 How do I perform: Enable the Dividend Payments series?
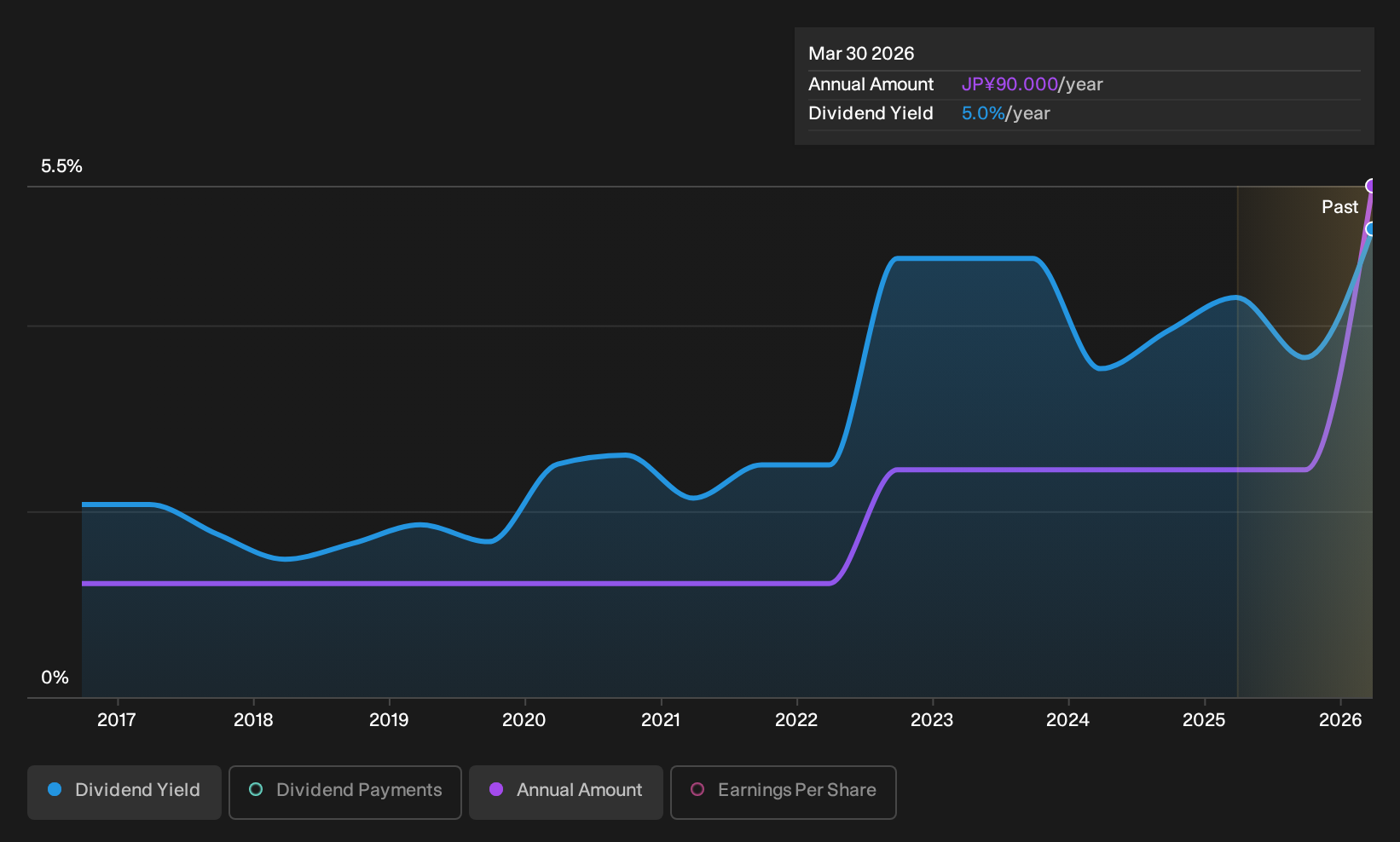coord(345,792)
